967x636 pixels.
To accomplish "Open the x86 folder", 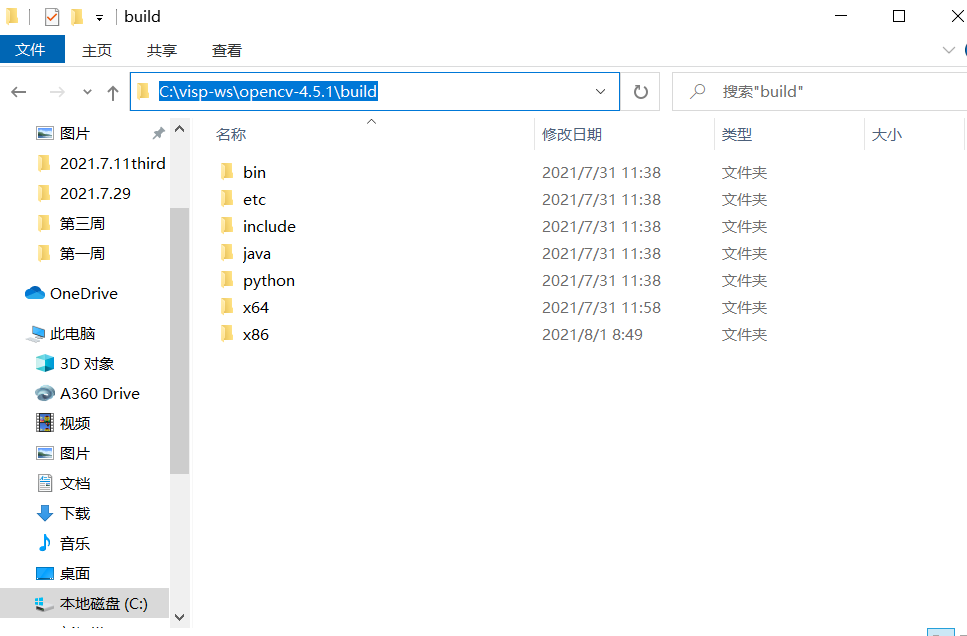I will (253, 334).
